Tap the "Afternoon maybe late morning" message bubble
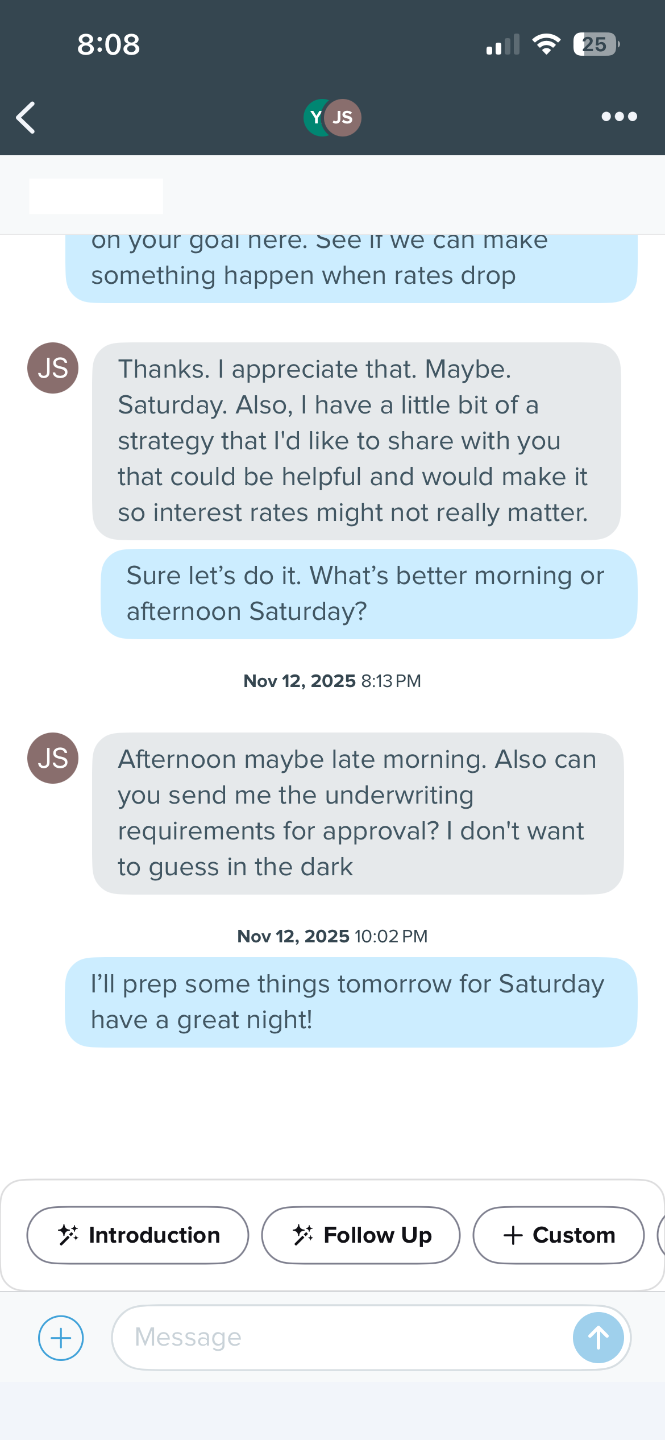 coord(357,813)
